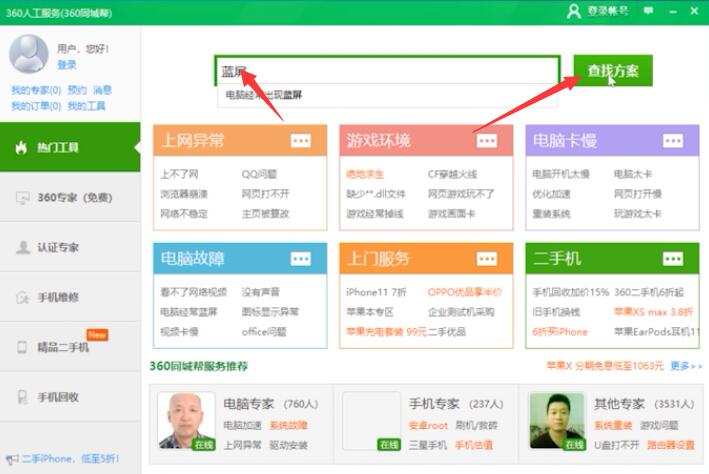
Task: Click the phone icon beside 精品二手机
Action: [22, 347]
